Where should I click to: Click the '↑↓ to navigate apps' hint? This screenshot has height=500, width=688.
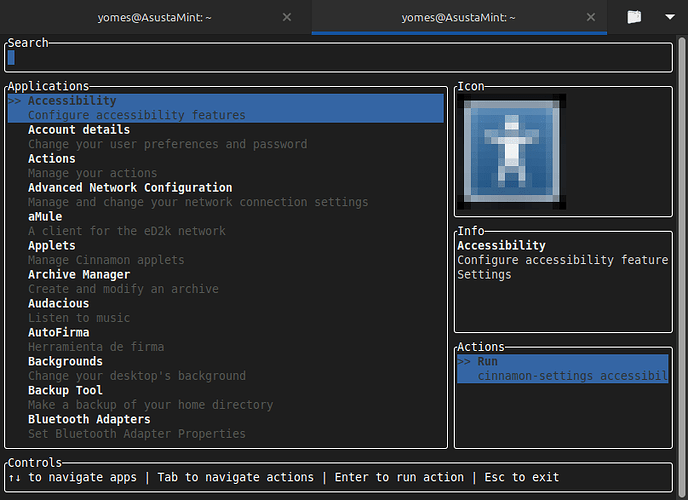72,477
